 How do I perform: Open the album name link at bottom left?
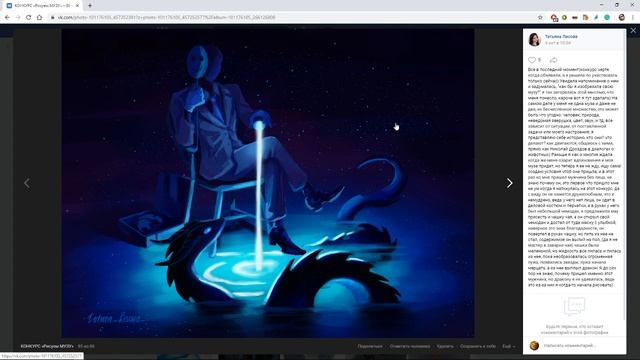pos(47,346)
